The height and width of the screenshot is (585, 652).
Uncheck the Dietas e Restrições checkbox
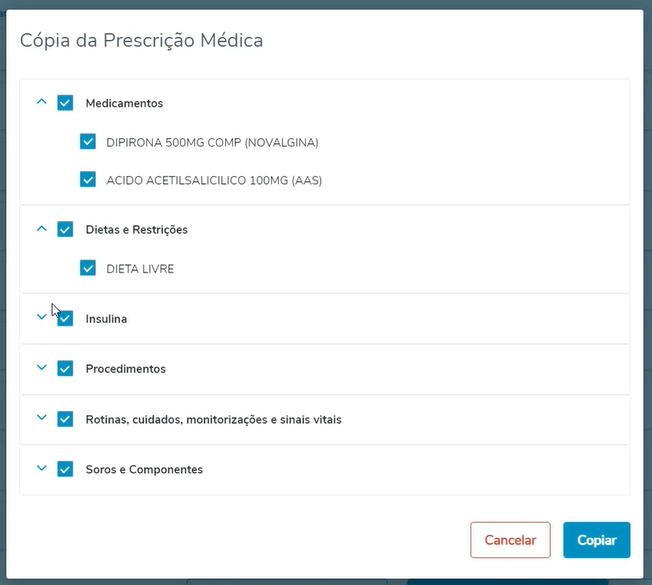click(x=65, y=229)
